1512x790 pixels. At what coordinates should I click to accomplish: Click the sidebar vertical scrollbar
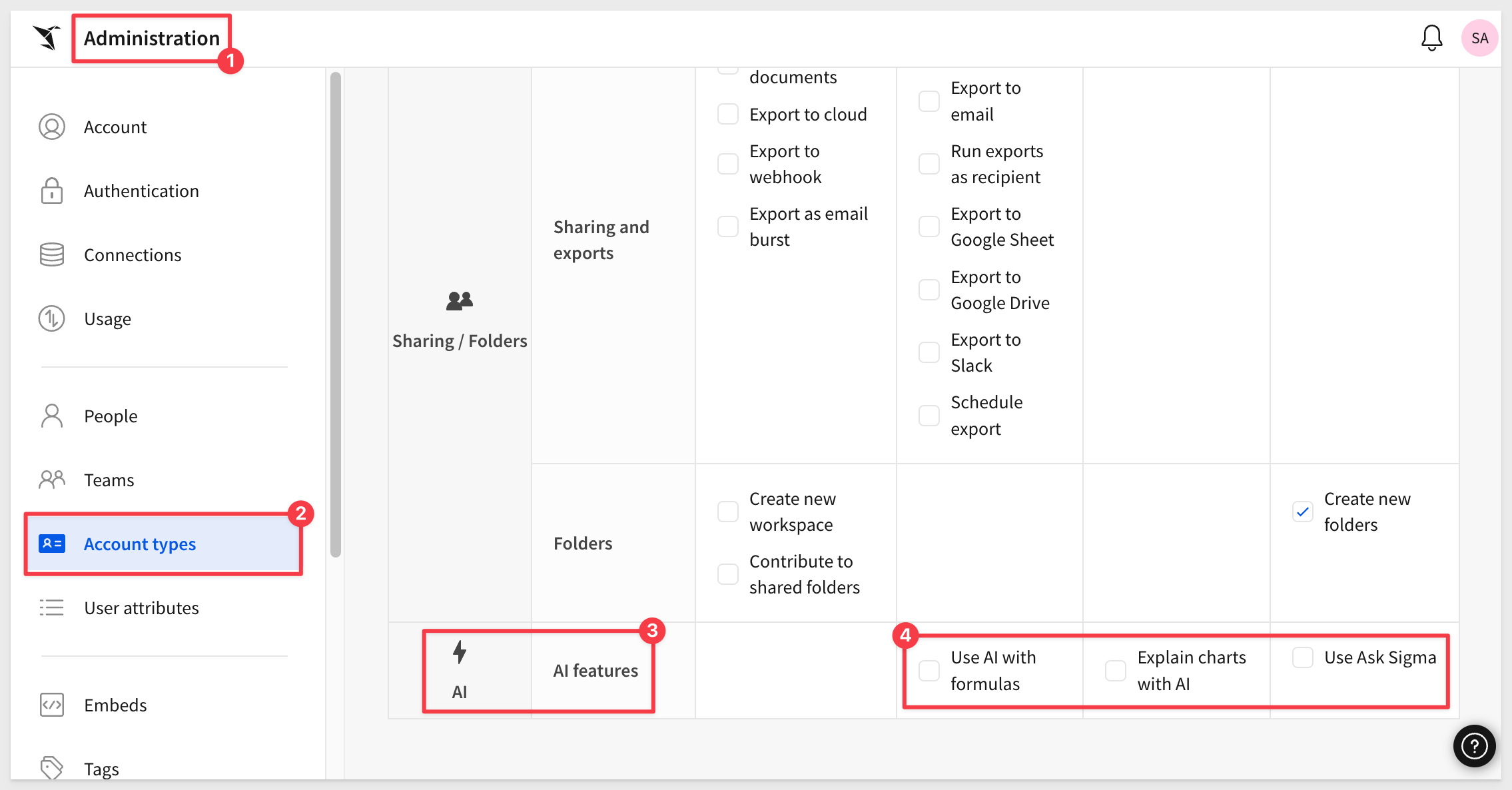click(336, 313)
